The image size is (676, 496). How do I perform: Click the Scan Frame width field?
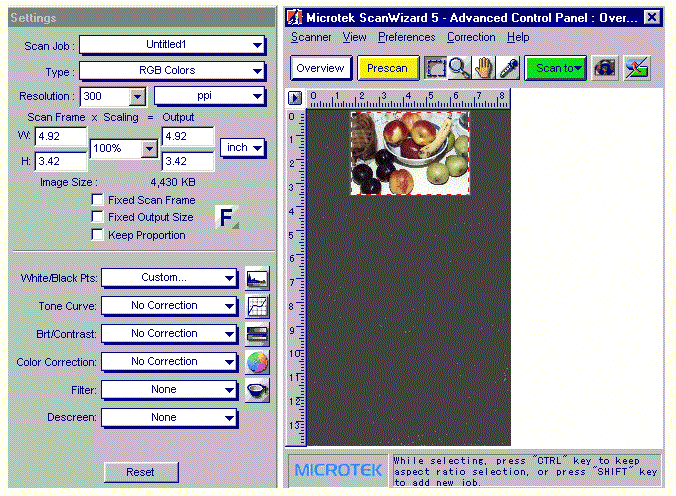click(61, 137)
